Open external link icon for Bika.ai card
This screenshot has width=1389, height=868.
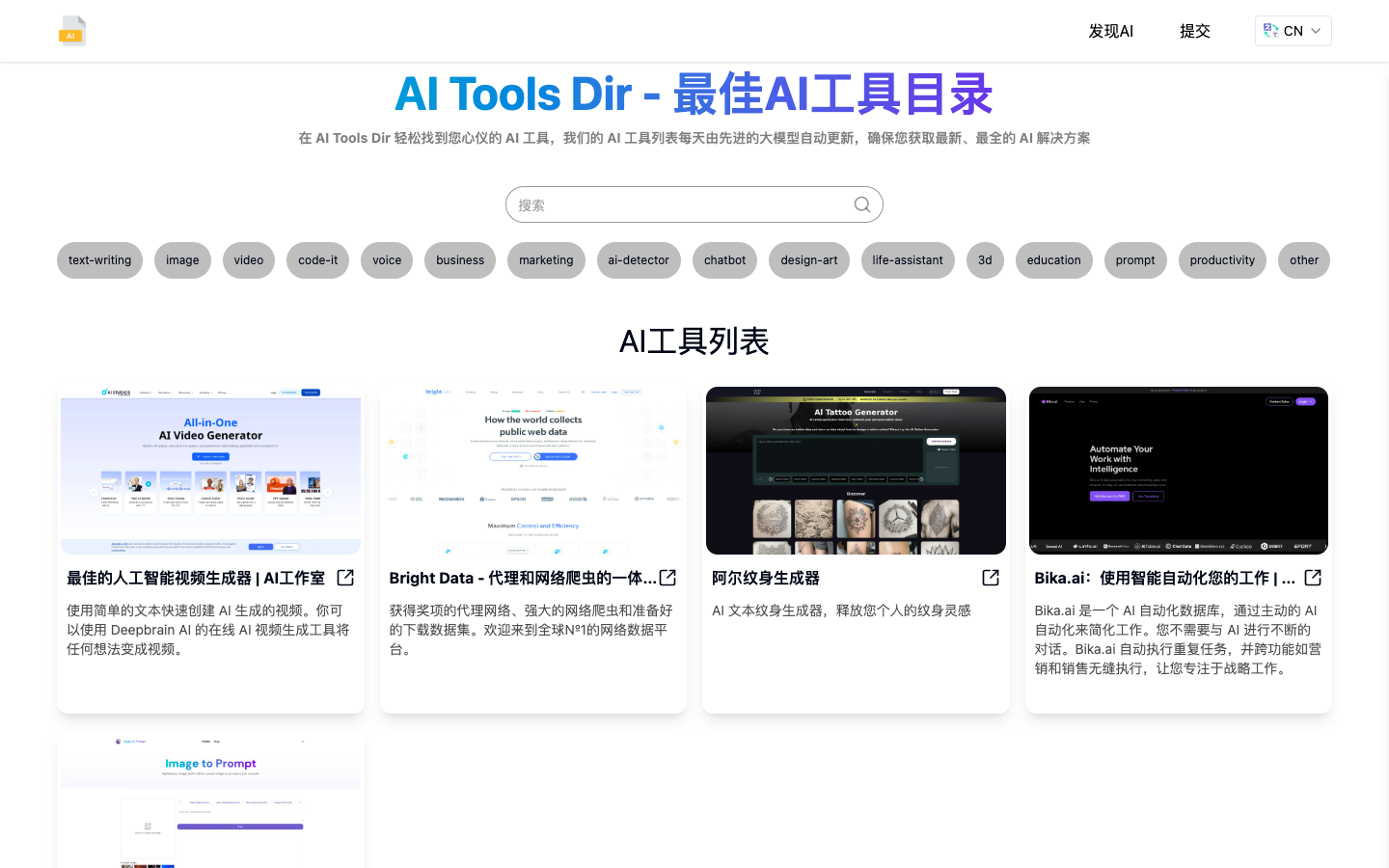coord(1313,578)
